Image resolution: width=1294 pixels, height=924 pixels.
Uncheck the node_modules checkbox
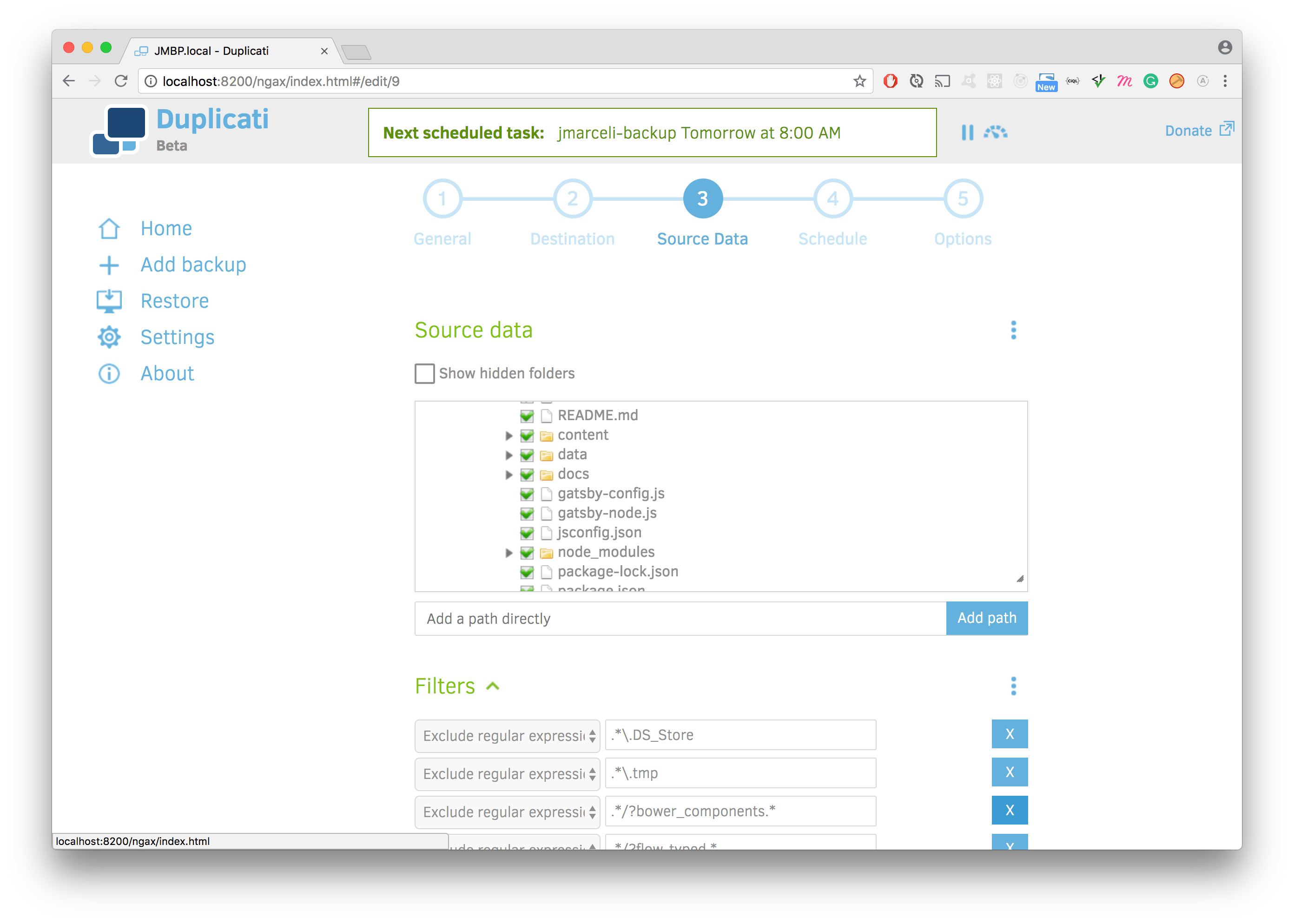(527, 553)
